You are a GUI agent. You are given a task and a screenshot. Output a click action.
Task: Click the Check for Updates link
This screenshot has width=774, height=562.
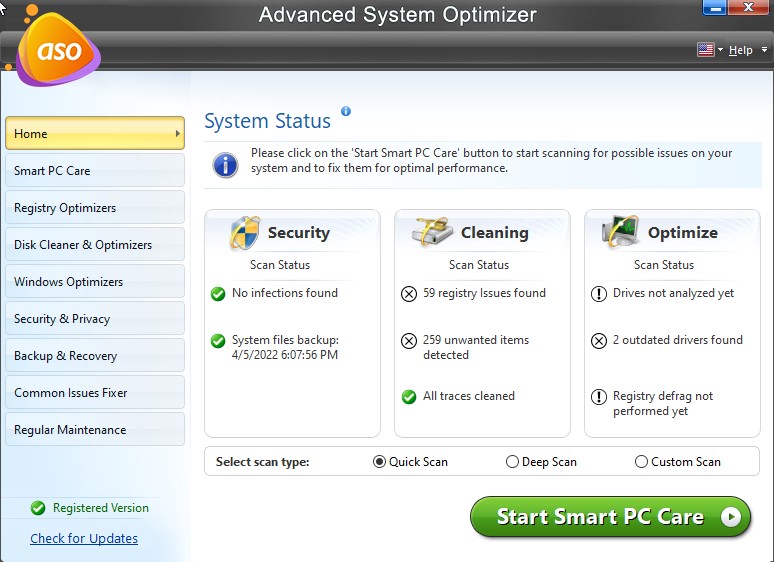[84, 538]
